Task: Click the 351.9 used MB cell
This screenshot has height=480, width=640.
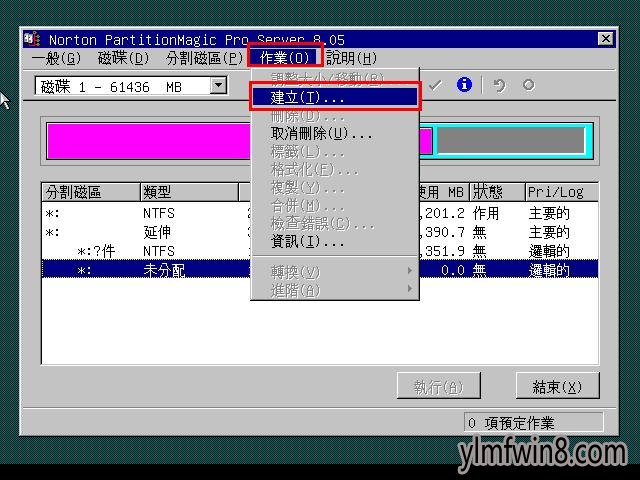Action: [444, 251]
